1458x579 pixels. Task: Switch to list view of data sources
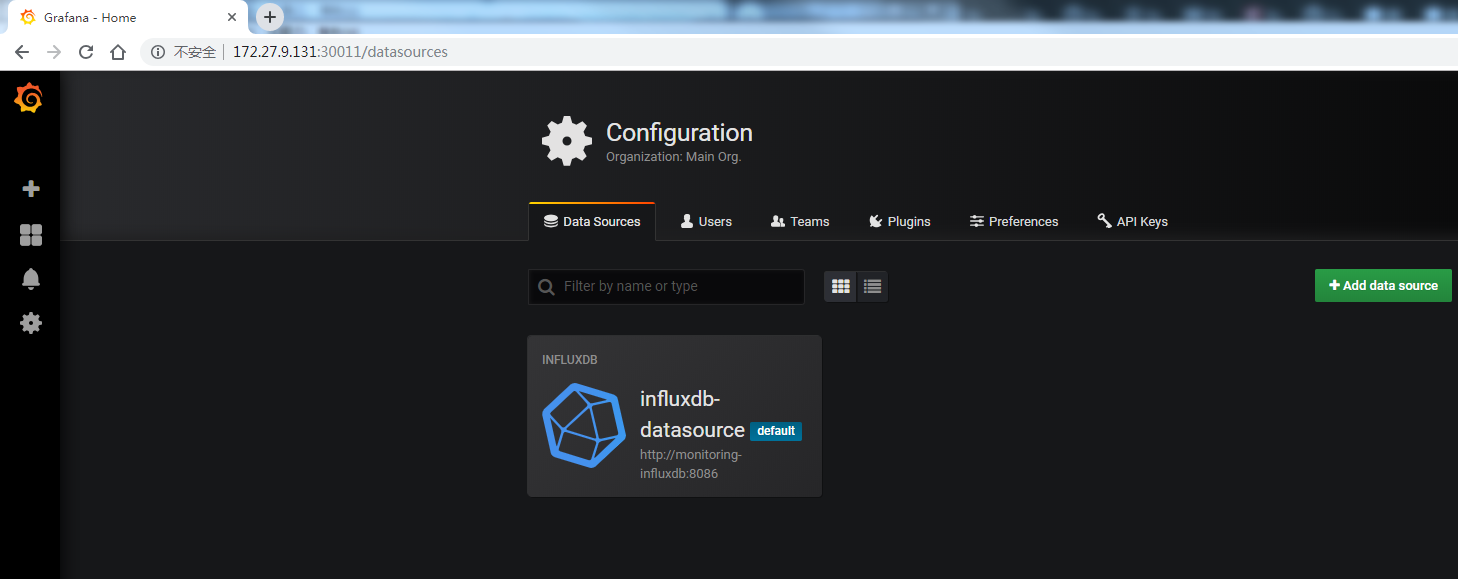(x=873, y=286)
